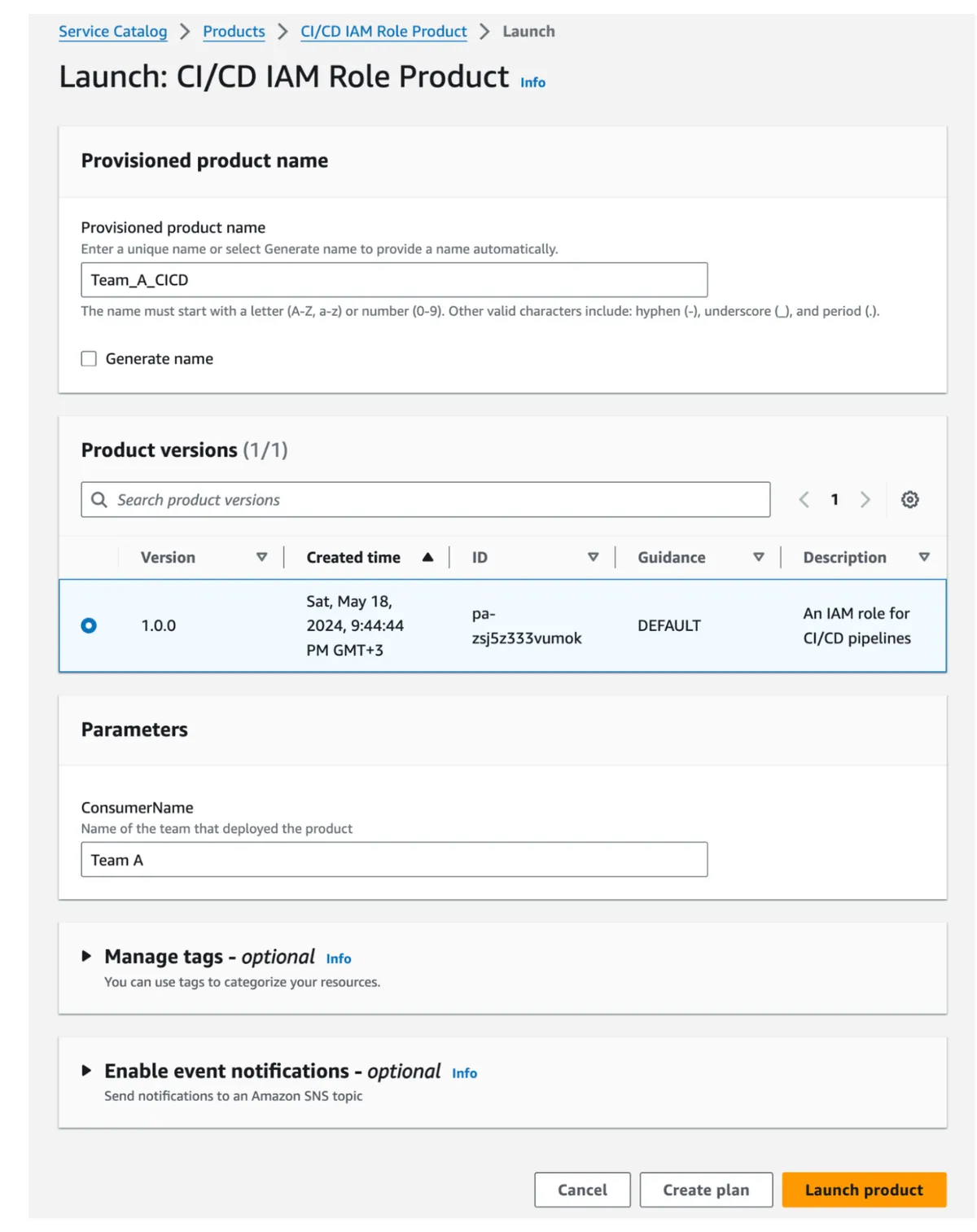Click the previous page arrow for versions

804,499
